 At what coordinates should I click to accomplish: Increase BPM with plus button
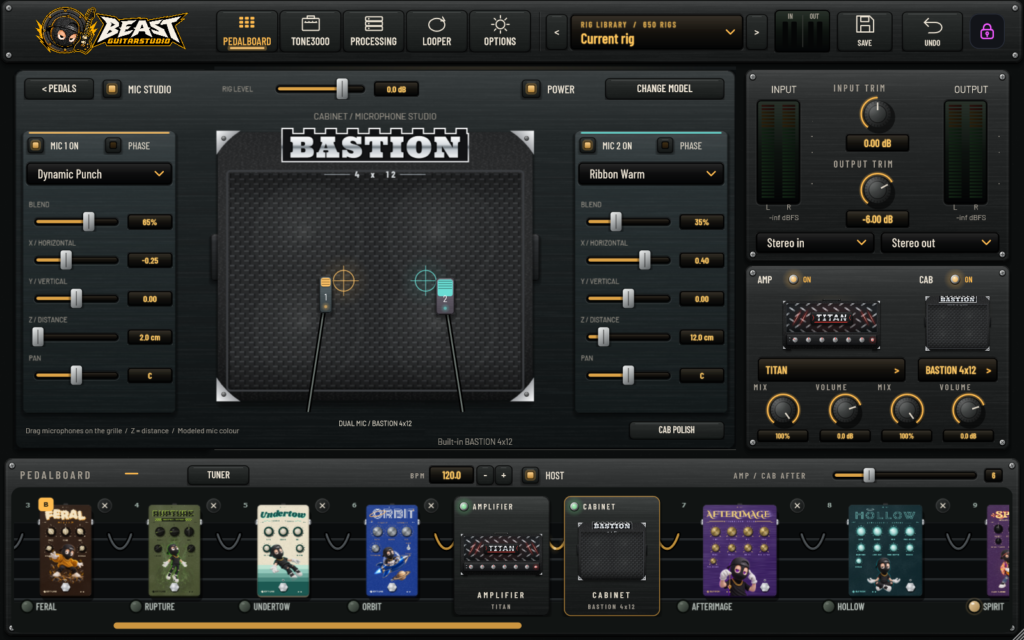pyautogui.click(x=503, y=475)
